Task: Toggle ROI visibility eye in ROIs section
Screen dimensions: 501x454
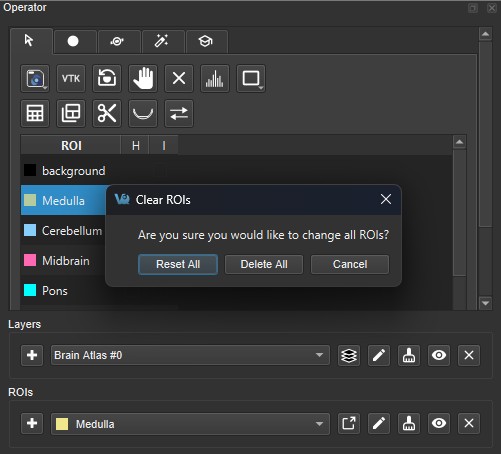Action: [439, 424]
